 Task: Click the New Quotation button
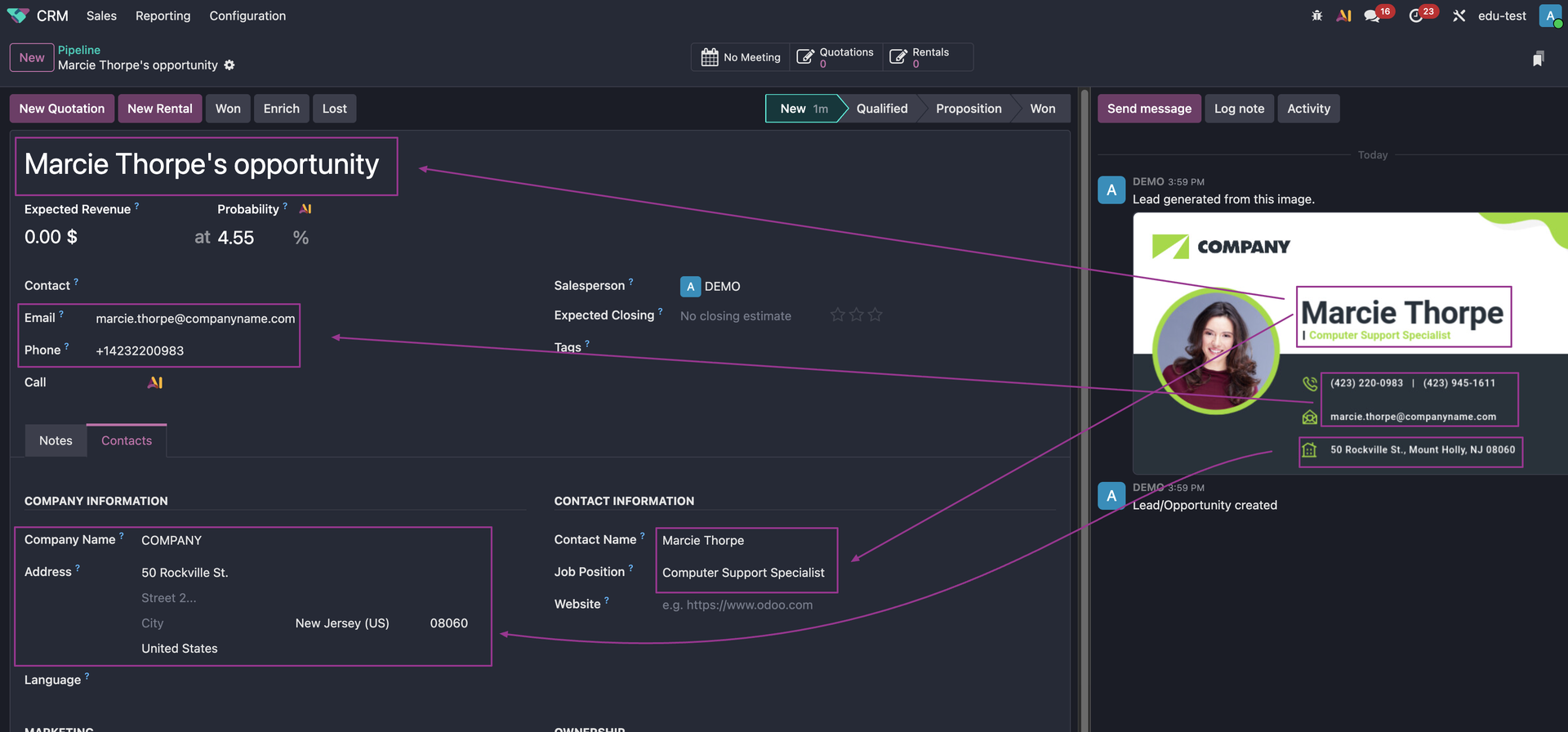coord(62,109)
